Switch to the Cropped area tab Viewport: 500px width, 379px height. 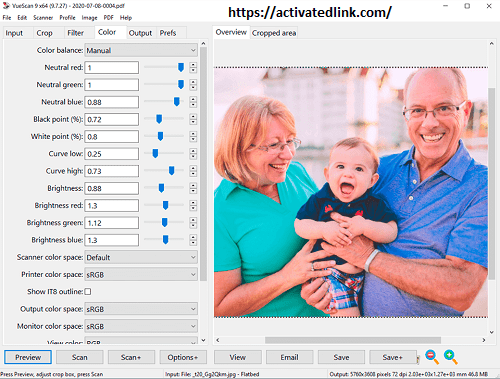(x=274, y=33)
